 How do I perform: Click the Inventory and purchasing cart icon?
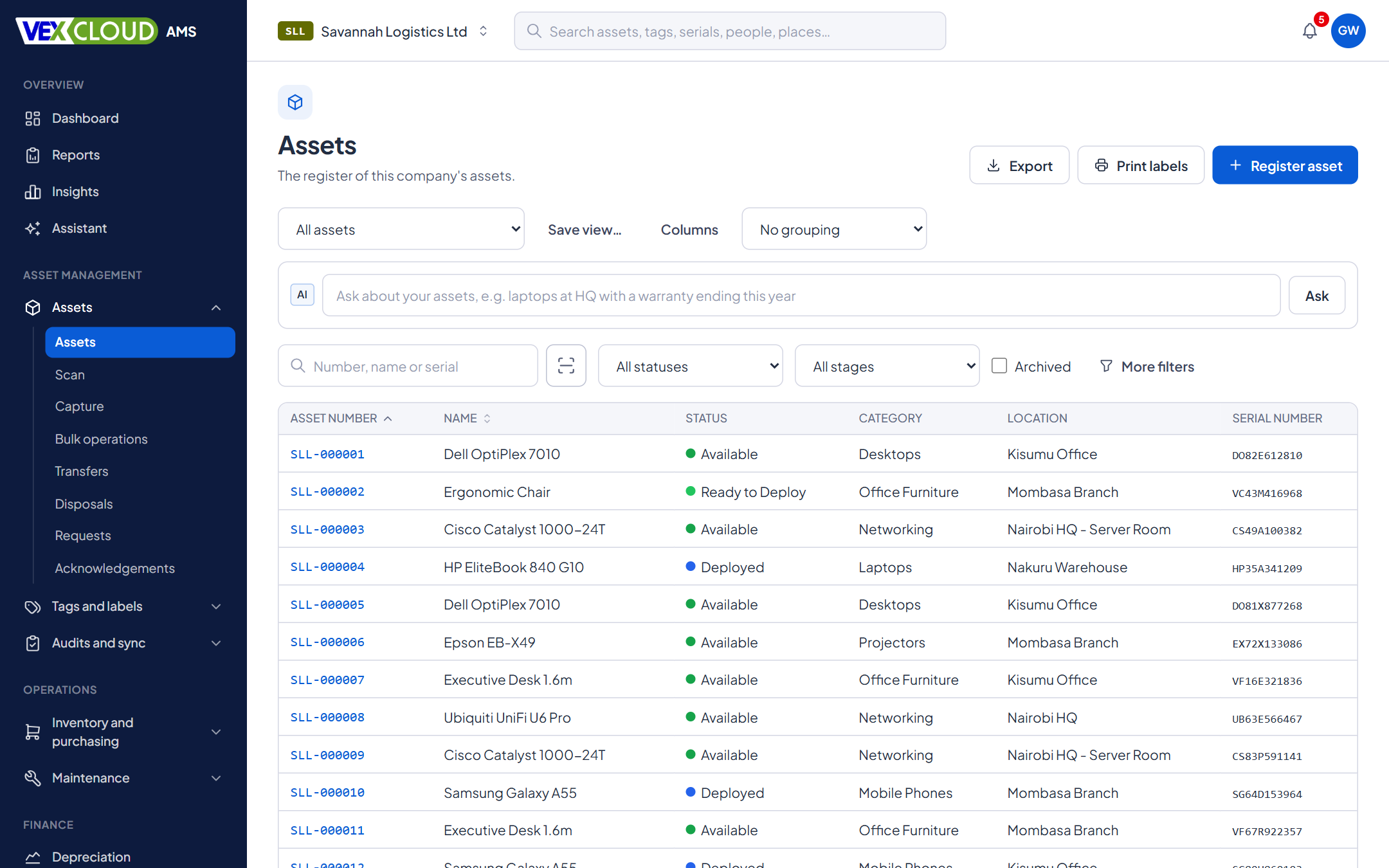(x=33, y=732)
